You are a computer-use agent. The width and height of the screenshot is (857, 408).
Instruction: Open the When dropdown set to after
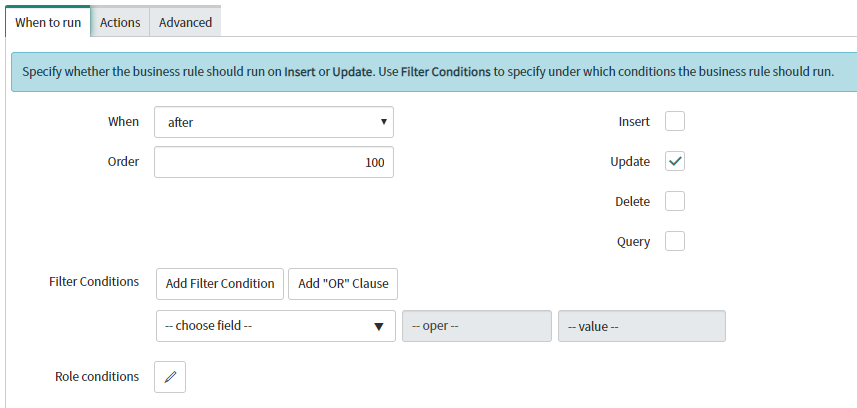[x=274, y=122]
